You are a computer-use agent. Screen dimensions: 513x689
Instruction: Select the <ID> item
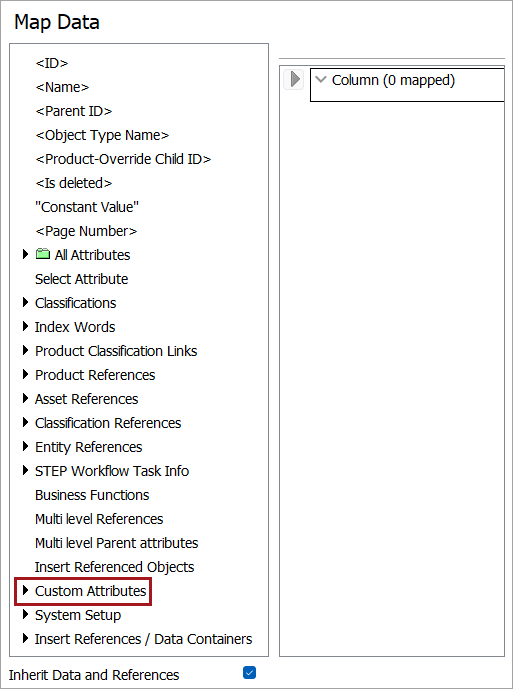pyautogui.click(x=51, y=63)
